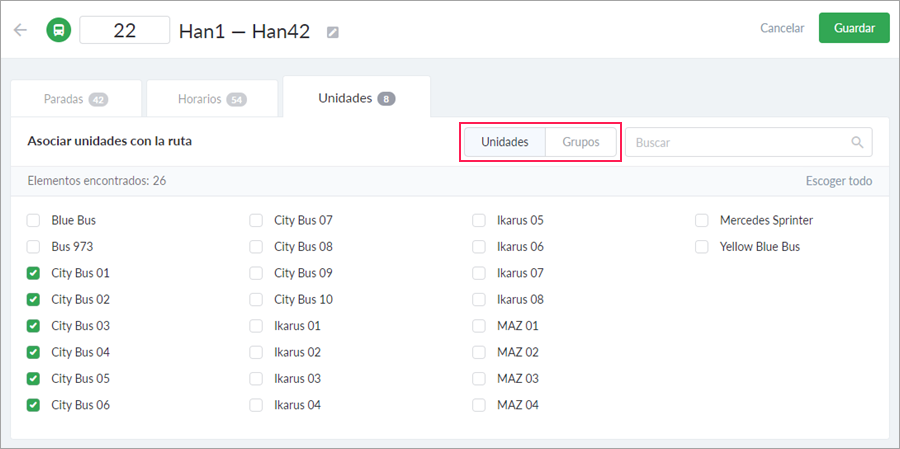Select the Unidades tab
The height and width of the screenshot is (449, 900).
coord(356,98)
